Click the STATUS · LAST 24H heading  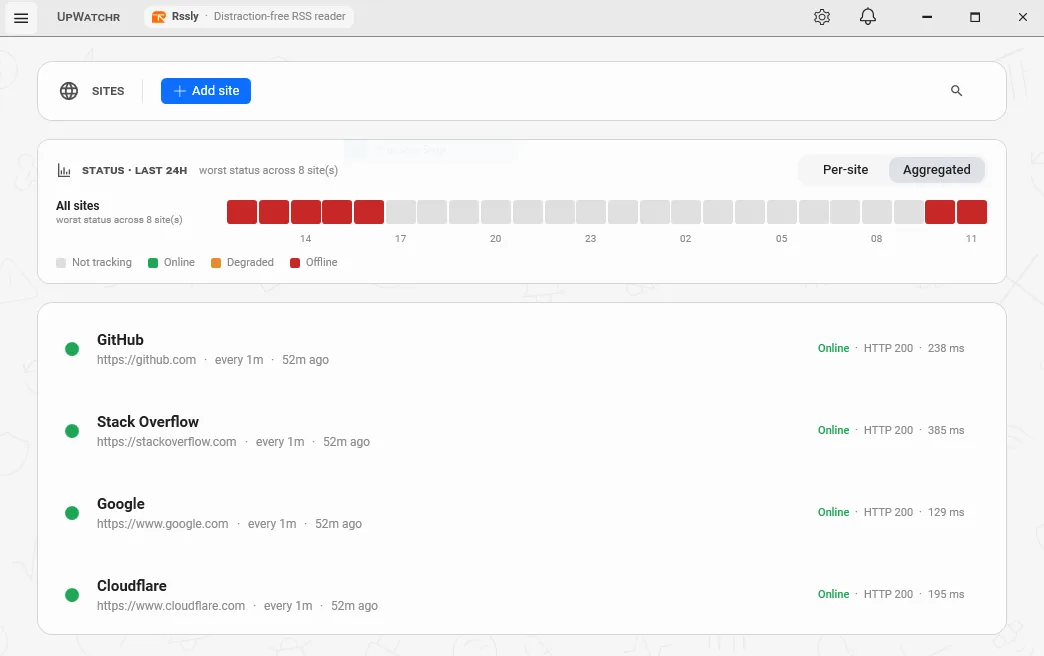[134, 170]
